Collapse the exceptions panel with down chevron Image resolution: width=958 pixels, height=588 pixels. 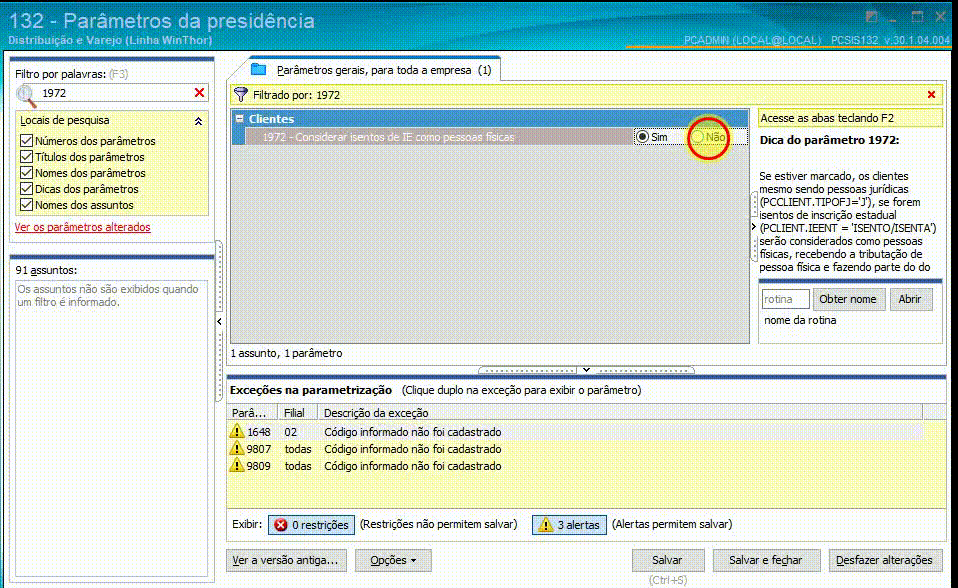pos(586,370)
